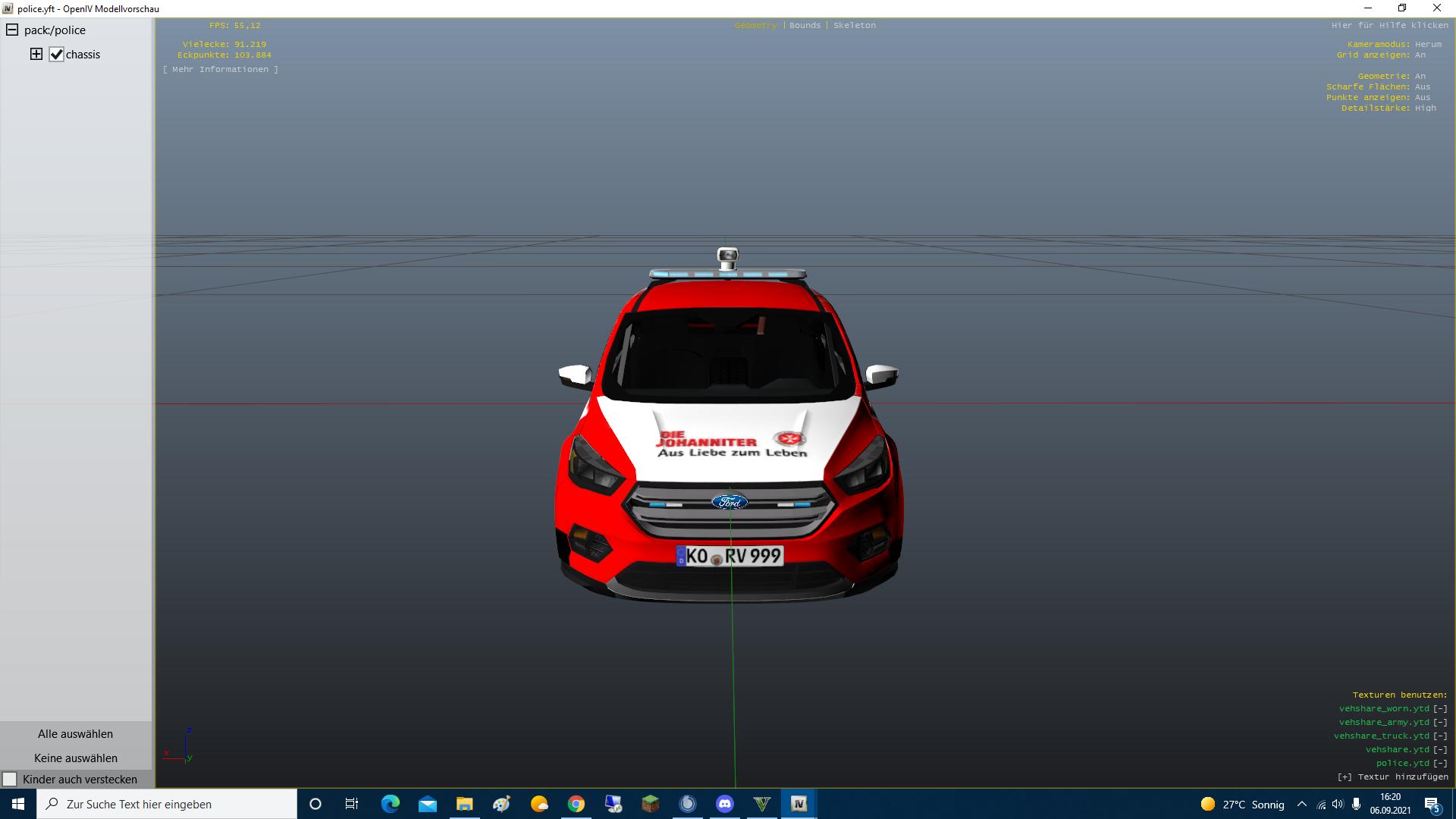Open the Minecraft taskbar icon
This screenshot has height=819, width=1456.
(x=651, y=804)
